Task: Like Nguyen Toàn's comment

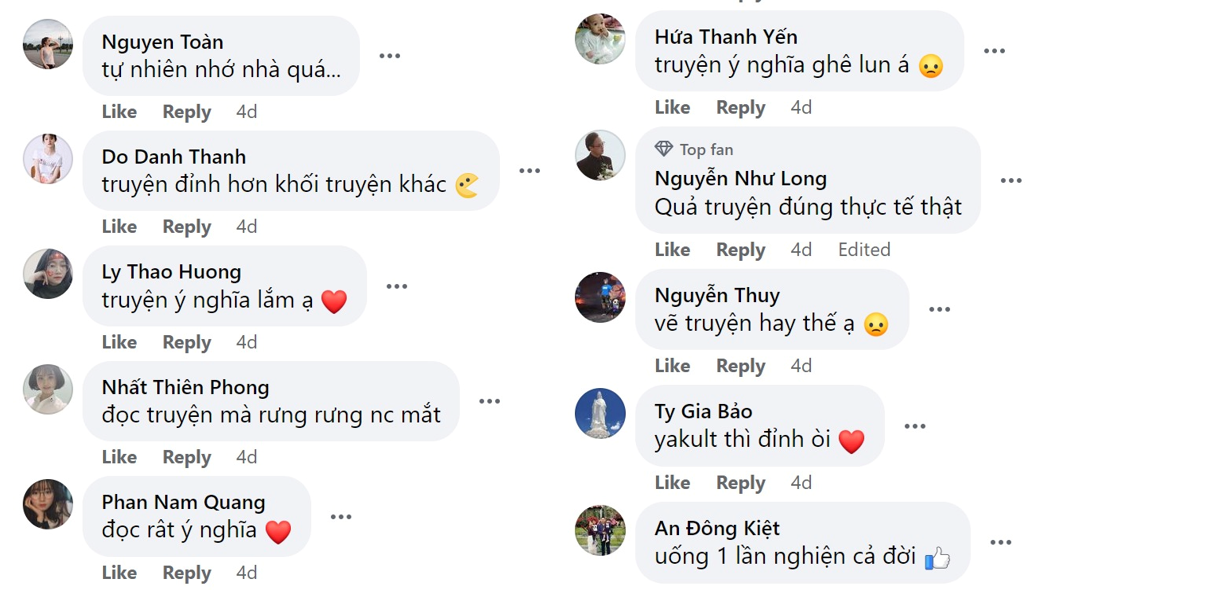Action: click(119, 112)
